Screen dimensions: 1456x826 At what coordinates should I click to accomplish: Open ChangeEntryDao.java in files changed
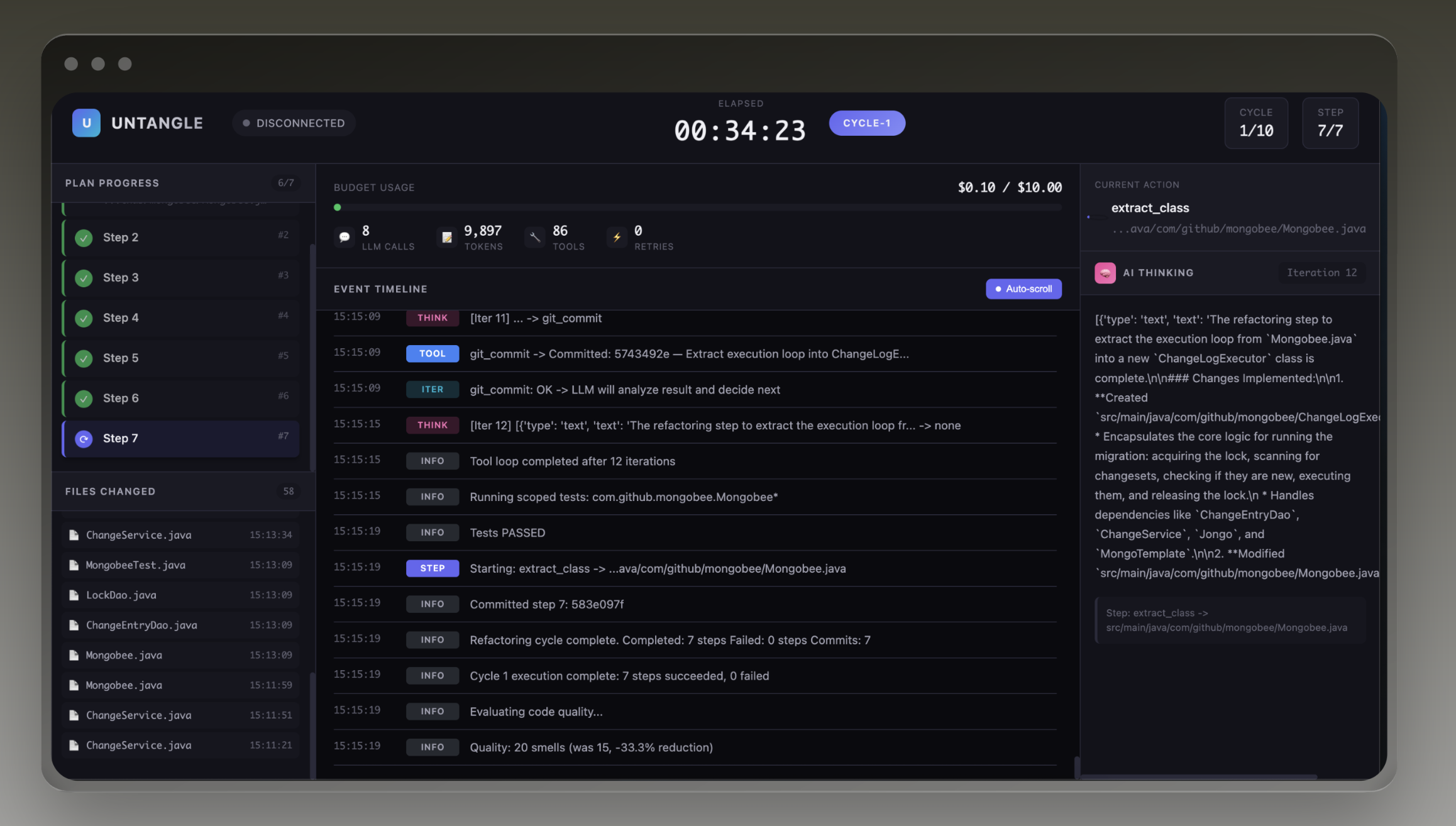(x=141, y=625)
